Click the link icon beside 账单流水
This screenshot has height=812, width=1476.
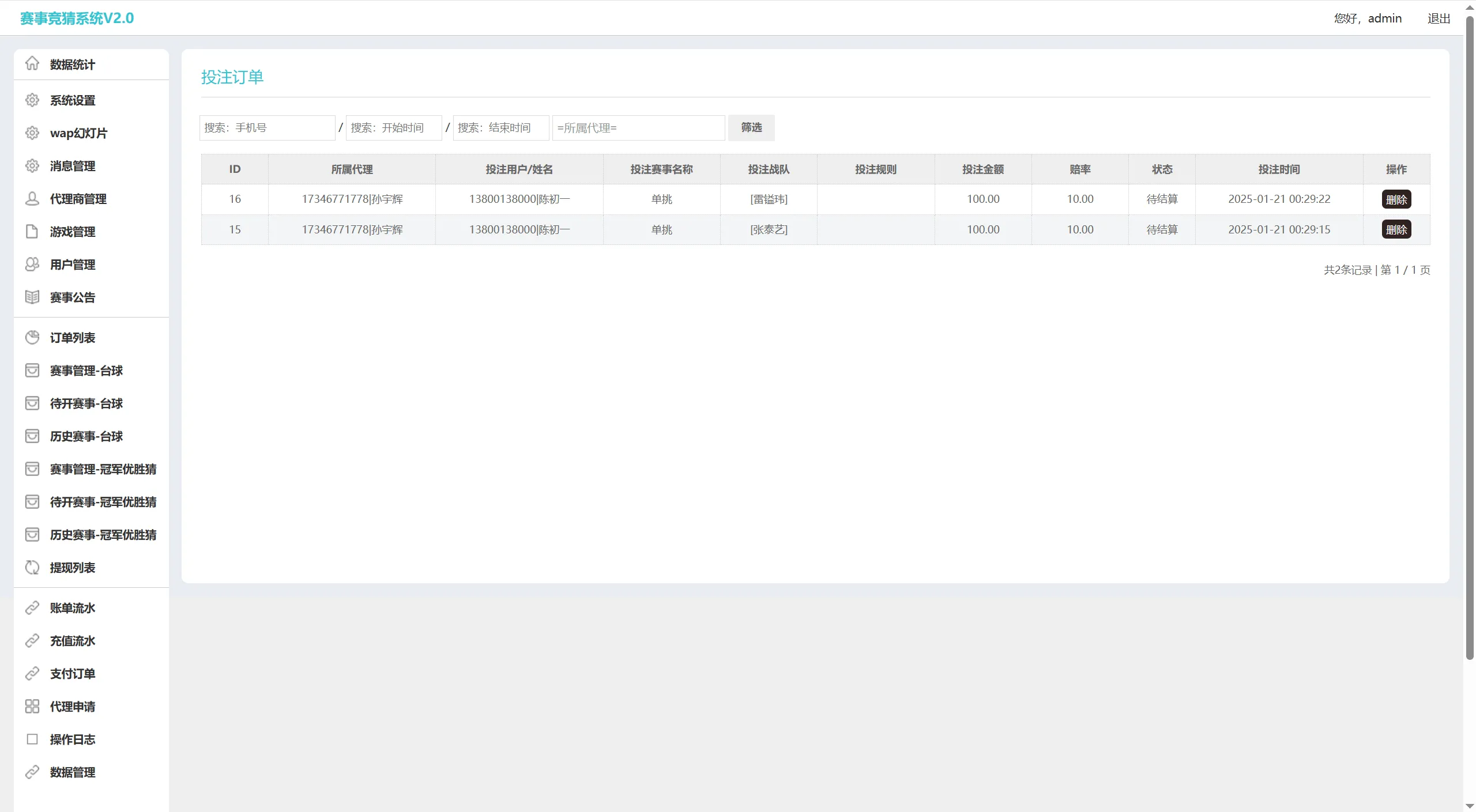click(x=32, y=608)
